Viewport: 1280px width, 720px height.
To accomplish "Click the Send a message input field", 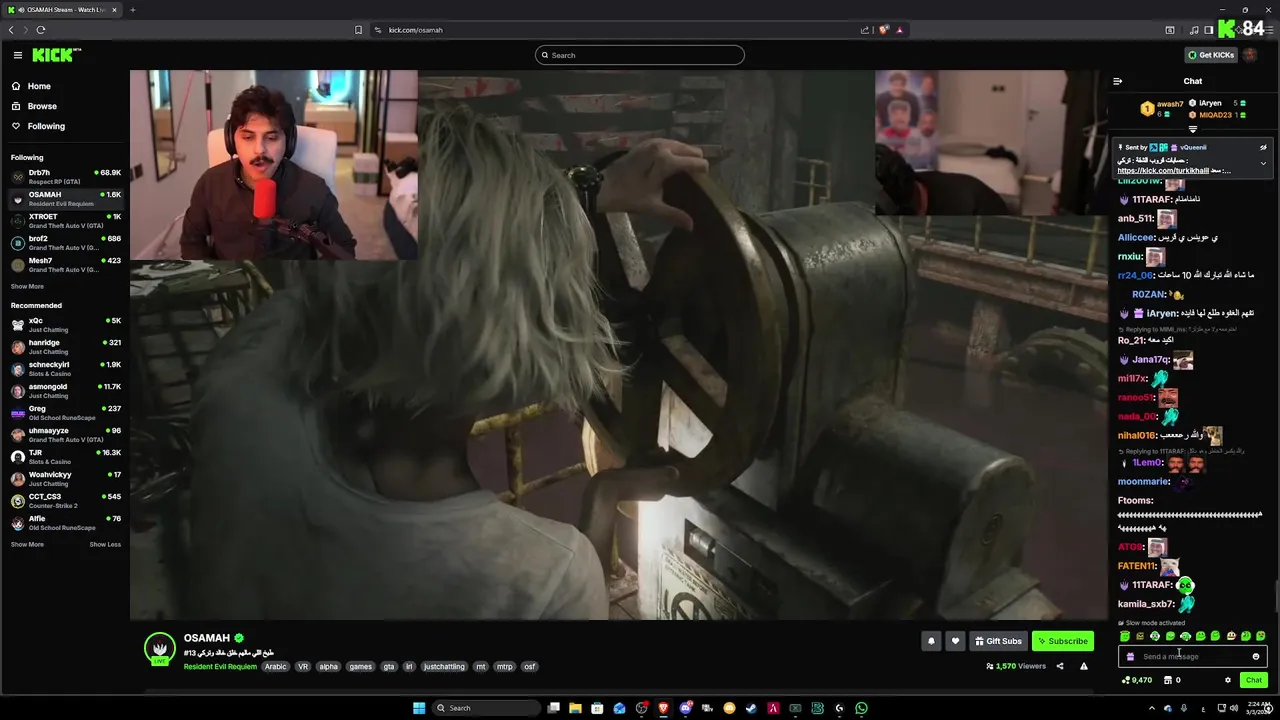I will point(1192,657).
